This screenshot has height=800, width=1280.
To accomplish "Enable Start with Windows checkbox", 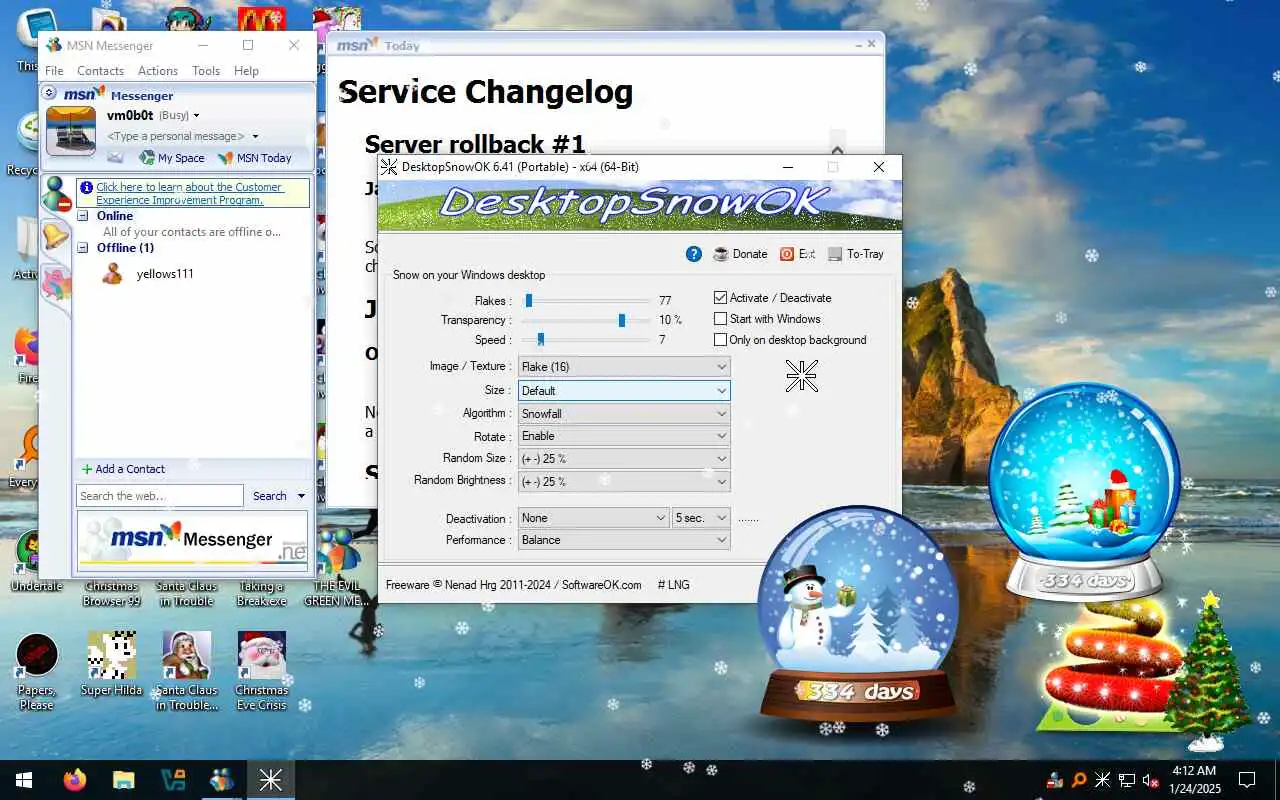I will 720,319.
